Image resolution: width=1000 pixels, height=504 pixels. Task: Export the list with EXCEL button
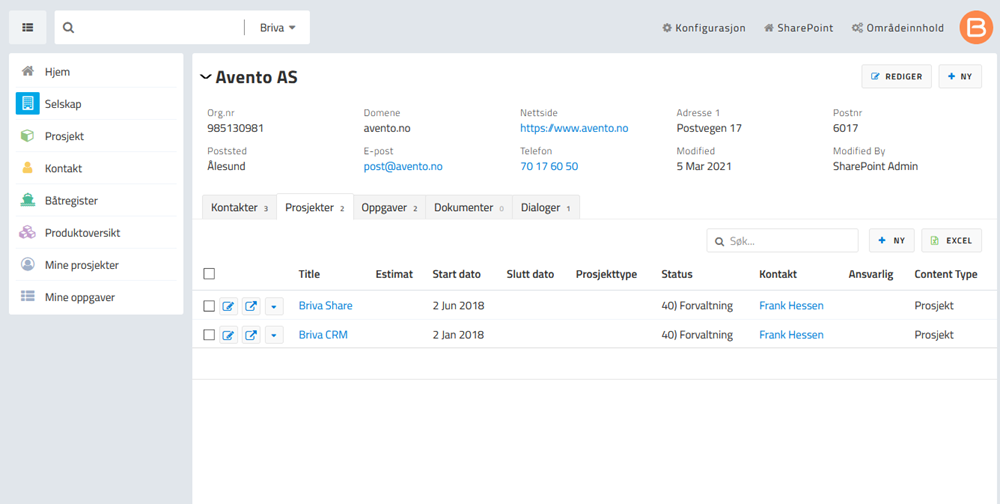click(952, 241)
